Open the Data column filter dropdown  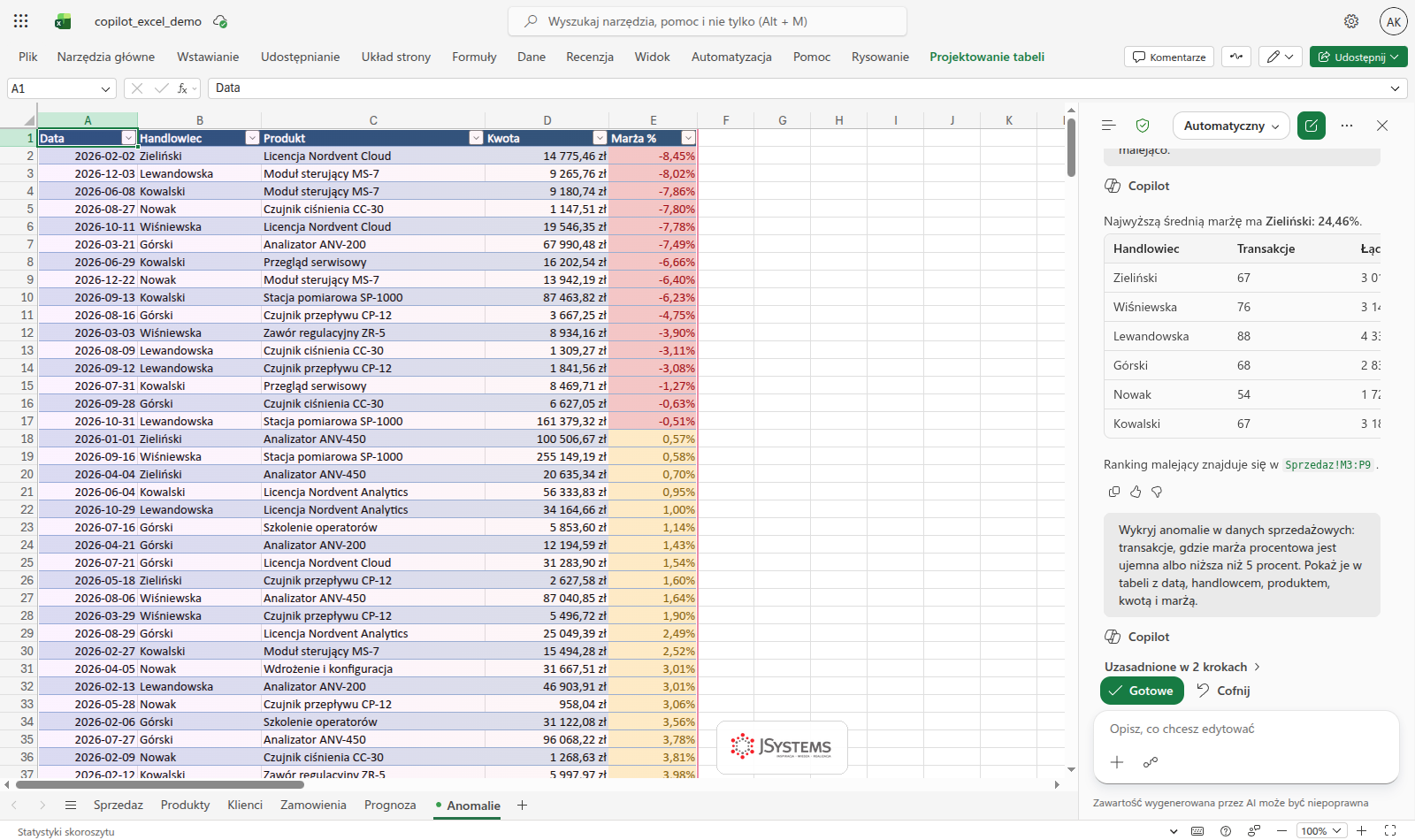pos(129,138)
